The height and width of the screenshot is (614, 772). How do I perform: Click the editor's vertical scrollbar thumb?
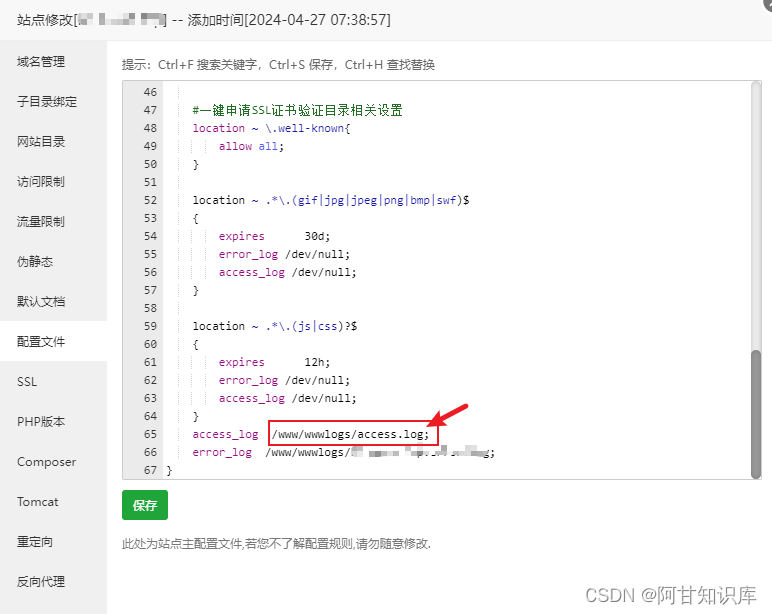756,414
